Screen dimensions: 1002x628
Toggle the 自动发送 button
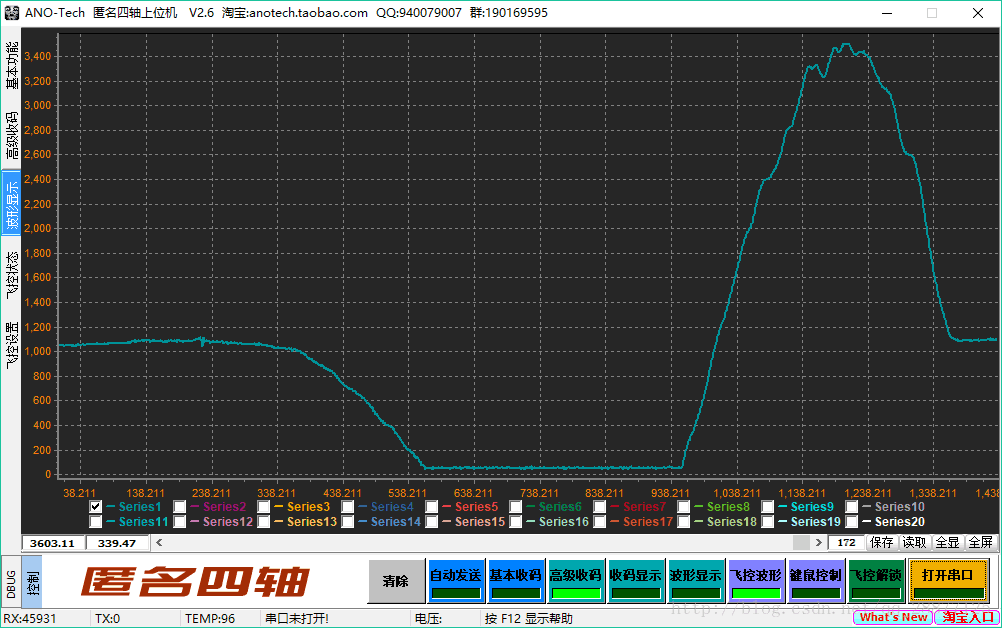456,581
